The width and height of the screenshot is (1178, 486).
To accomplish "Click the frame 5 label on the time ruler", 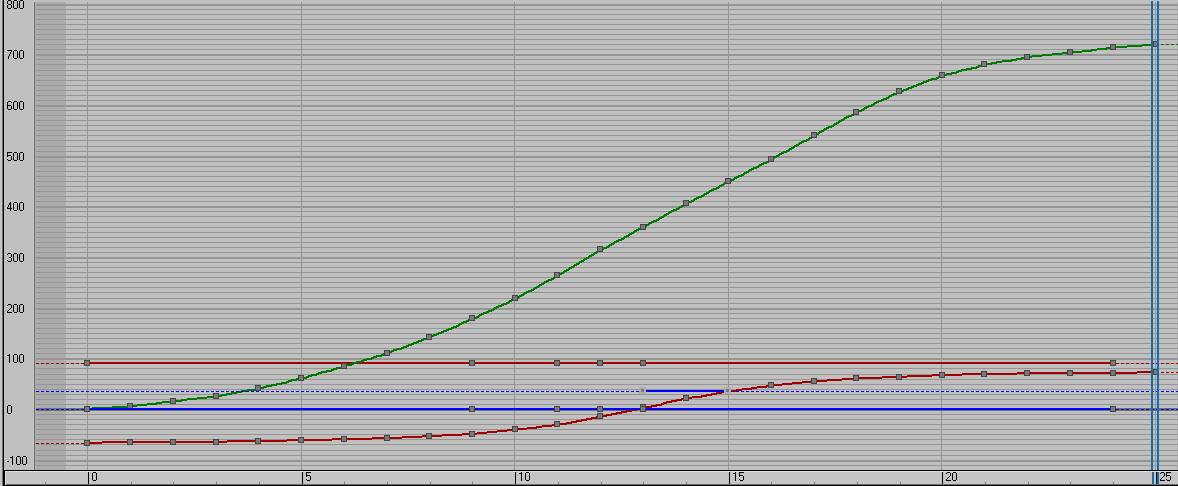I will [307, 477].
